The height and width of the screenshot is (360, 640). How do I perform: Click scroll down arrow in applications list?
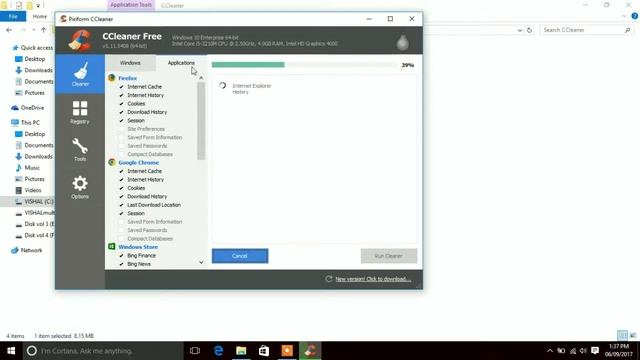click(x=201, y=262)
